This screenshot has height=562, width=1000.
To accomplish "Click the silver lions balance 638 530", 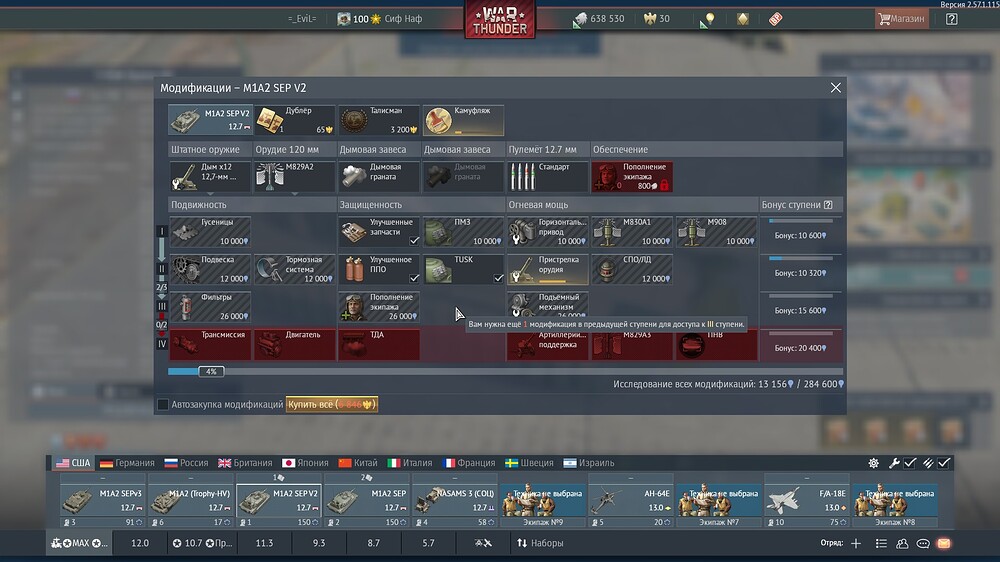I will coord(599,18).
